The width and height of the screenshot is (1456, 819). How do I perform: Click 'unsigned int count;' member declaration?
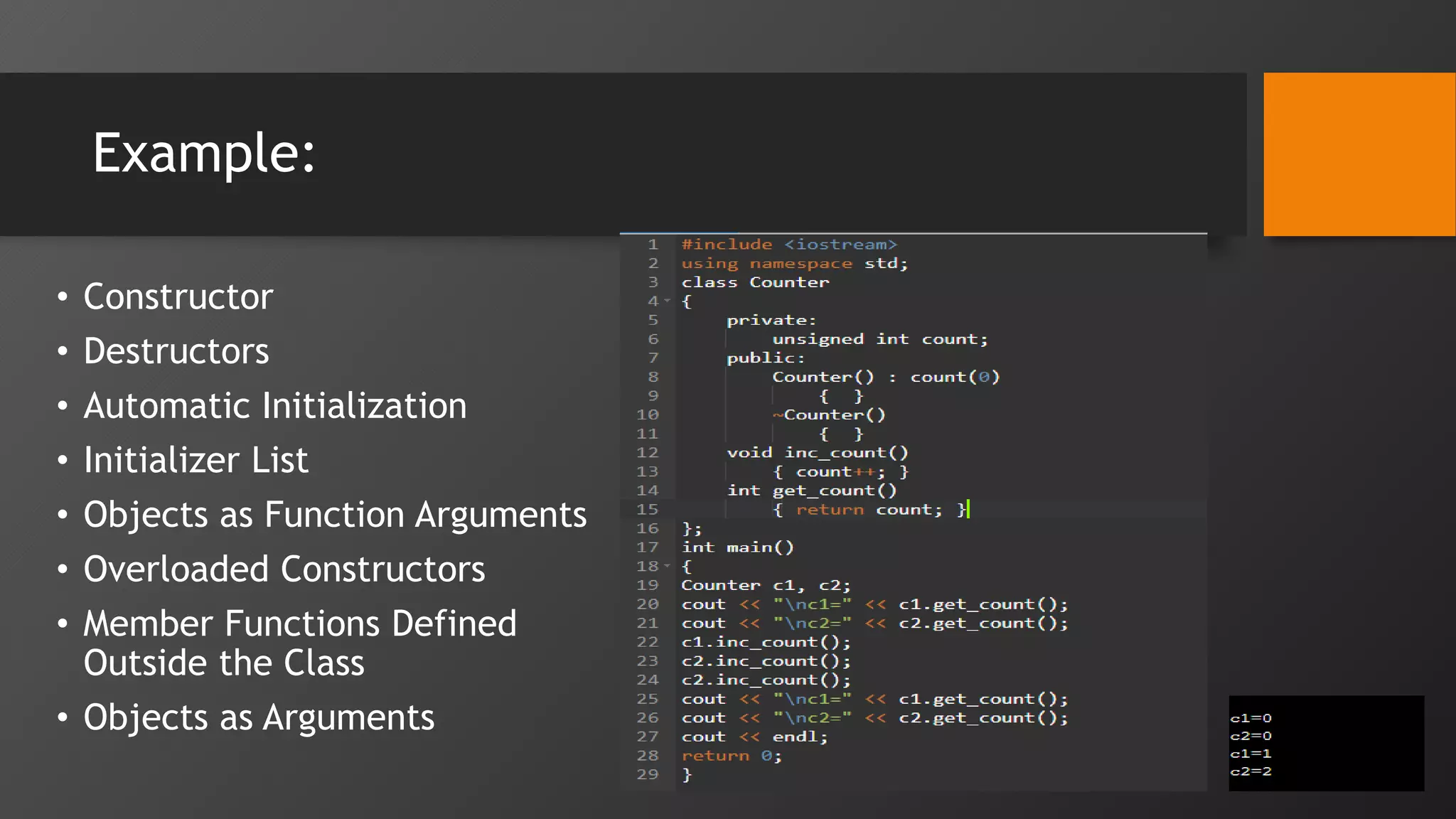[880, 339]
